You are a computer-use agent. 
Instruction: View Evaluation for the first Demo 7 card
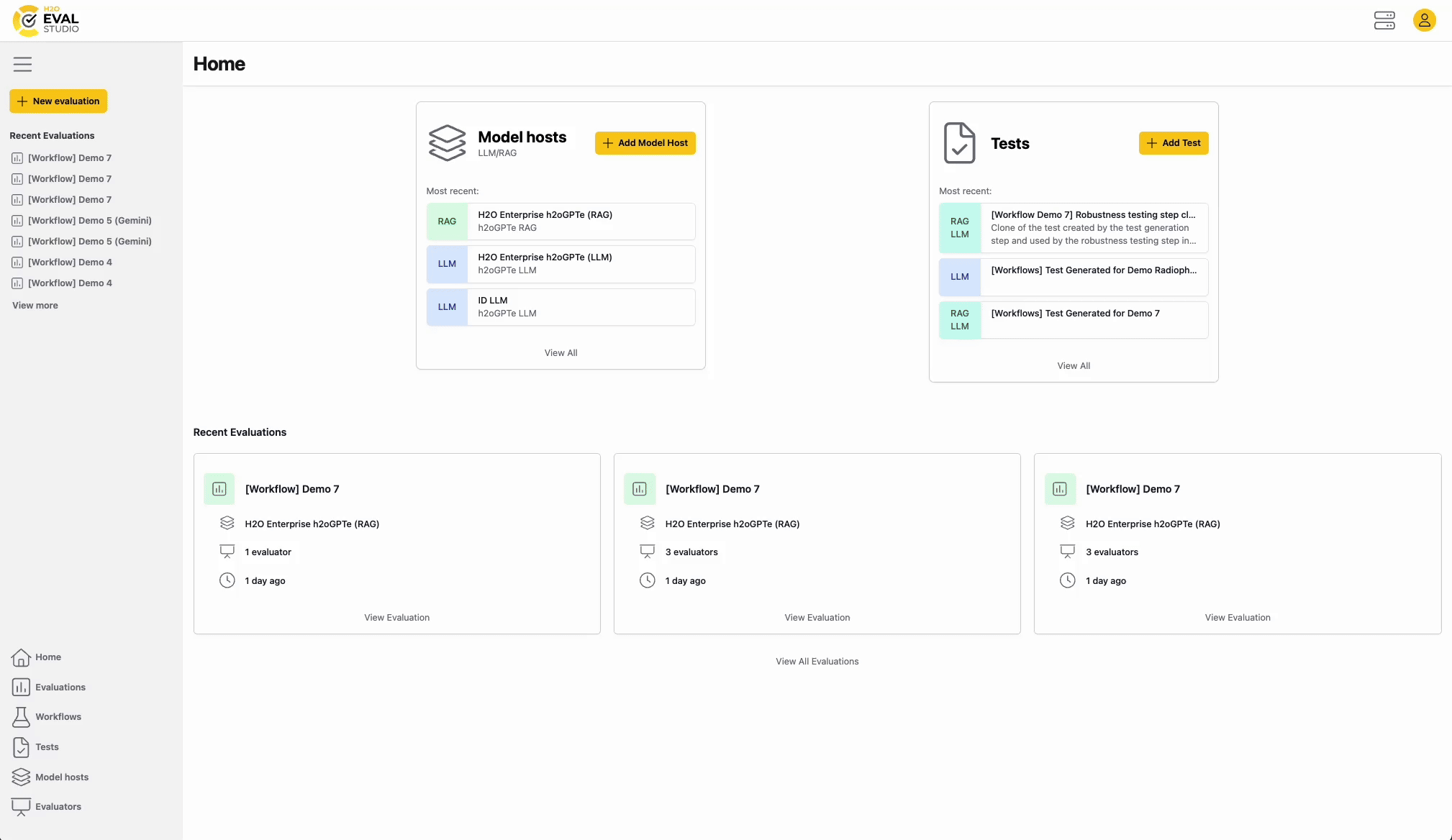click(x=396, y=617)
